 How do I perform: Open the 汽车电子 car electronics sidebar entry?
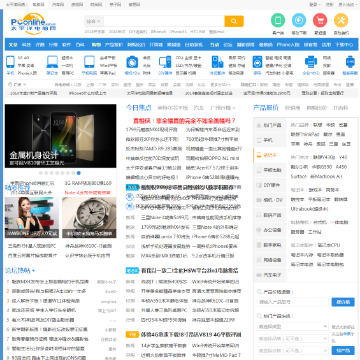(270, 275)
